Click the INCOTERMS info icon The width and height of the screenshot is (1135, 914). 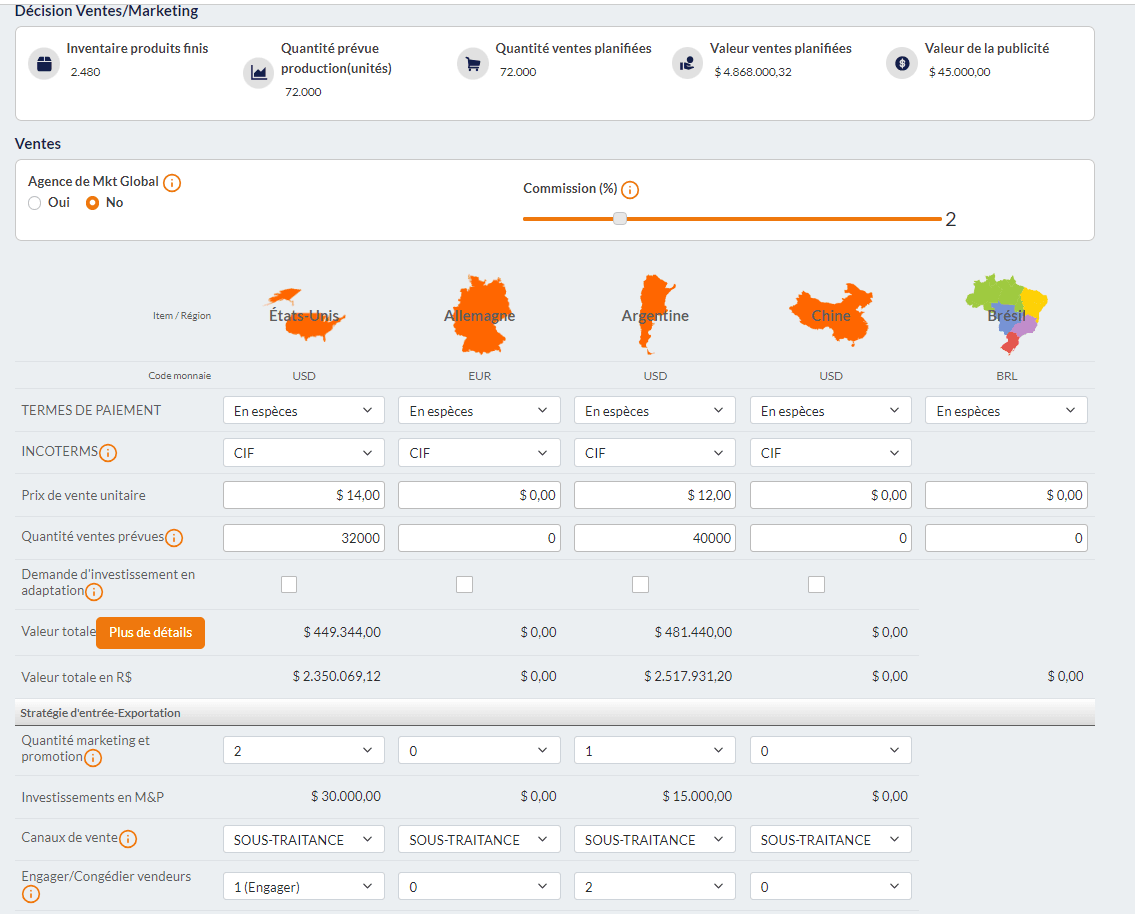(x=108, y=453)
